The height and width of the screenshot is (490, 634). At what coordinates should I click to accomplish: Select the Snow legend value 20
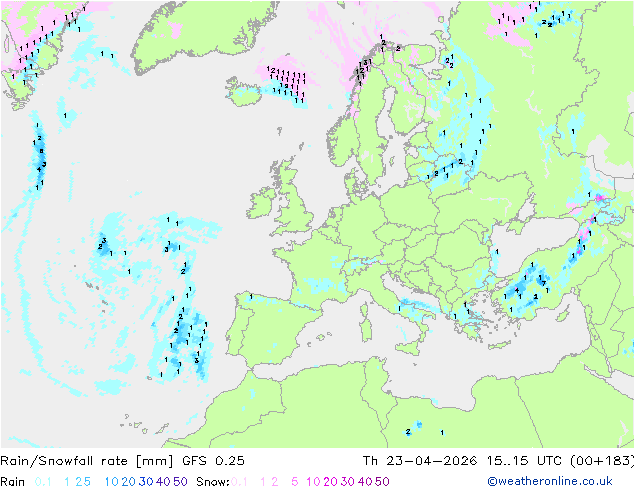(330, 482)
